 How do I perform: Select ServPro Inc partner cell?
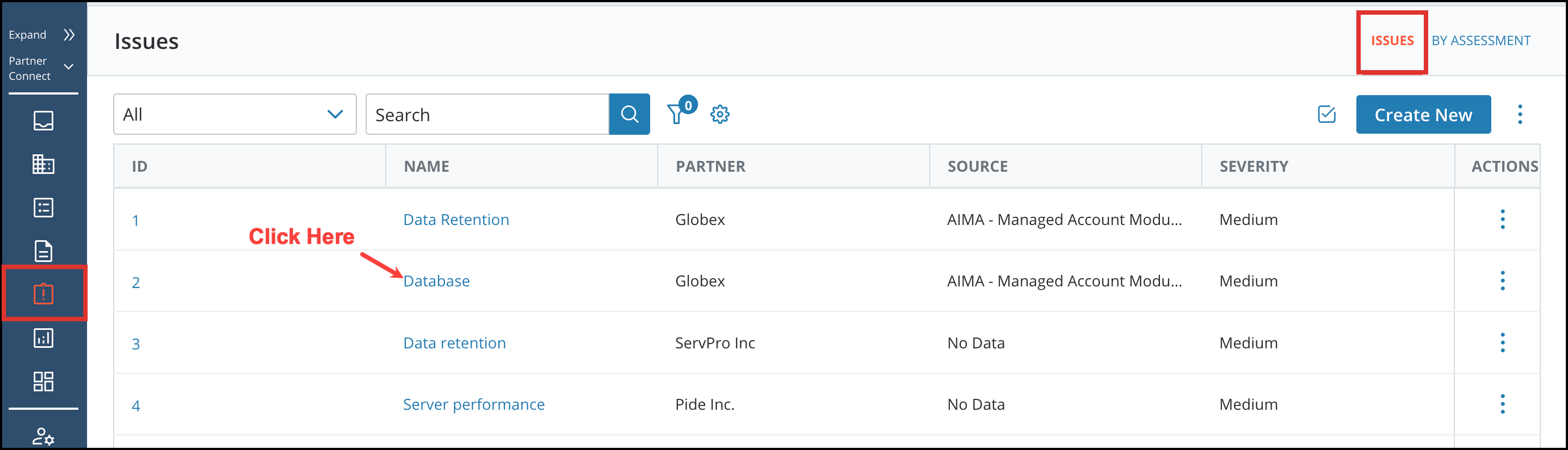click(x=714, y=343)
